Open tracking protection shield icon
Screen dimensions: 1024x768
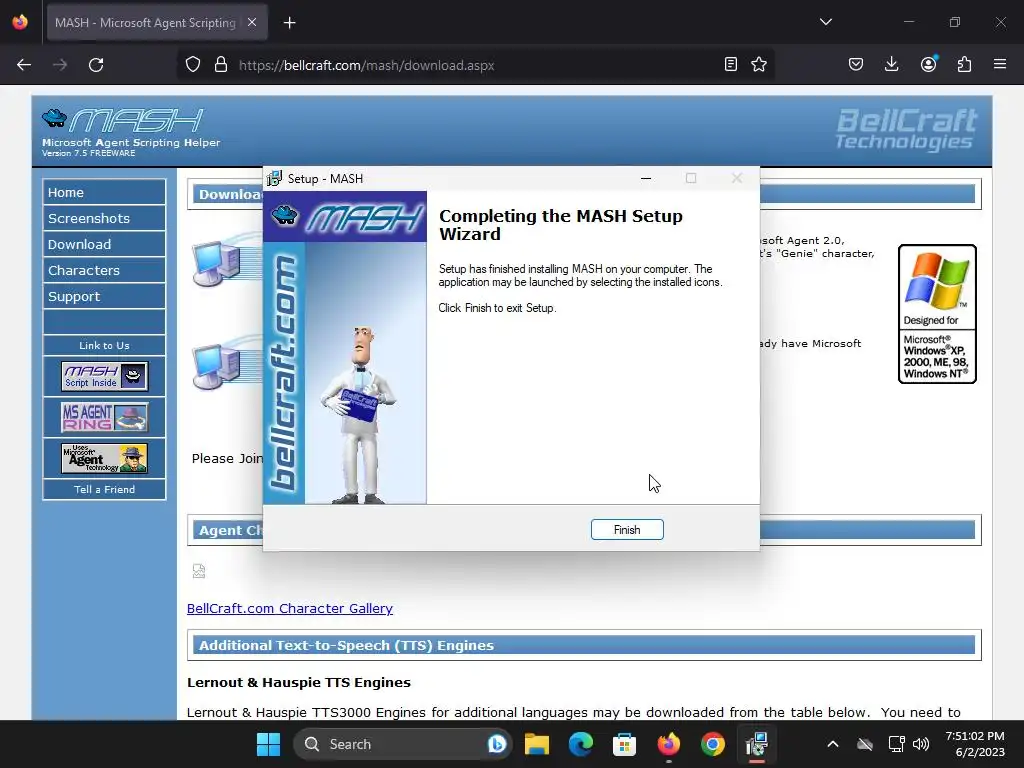[193, 65]
